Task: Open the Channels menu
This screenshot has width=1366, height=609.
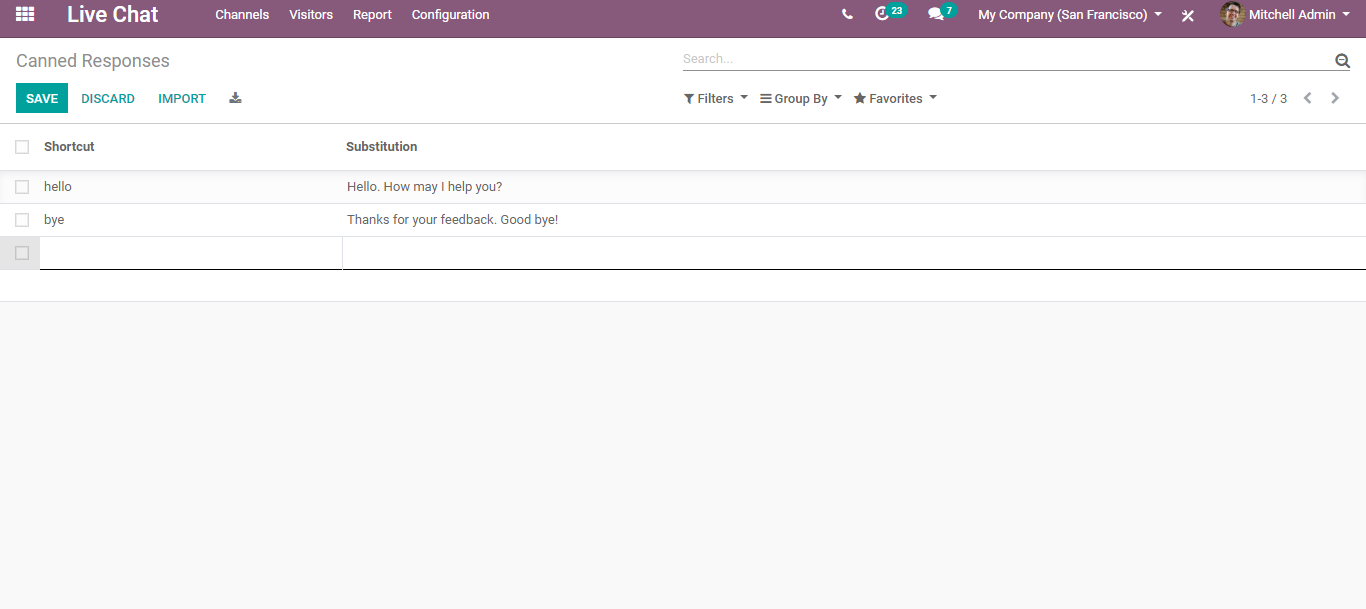Action: click(242, 15)
